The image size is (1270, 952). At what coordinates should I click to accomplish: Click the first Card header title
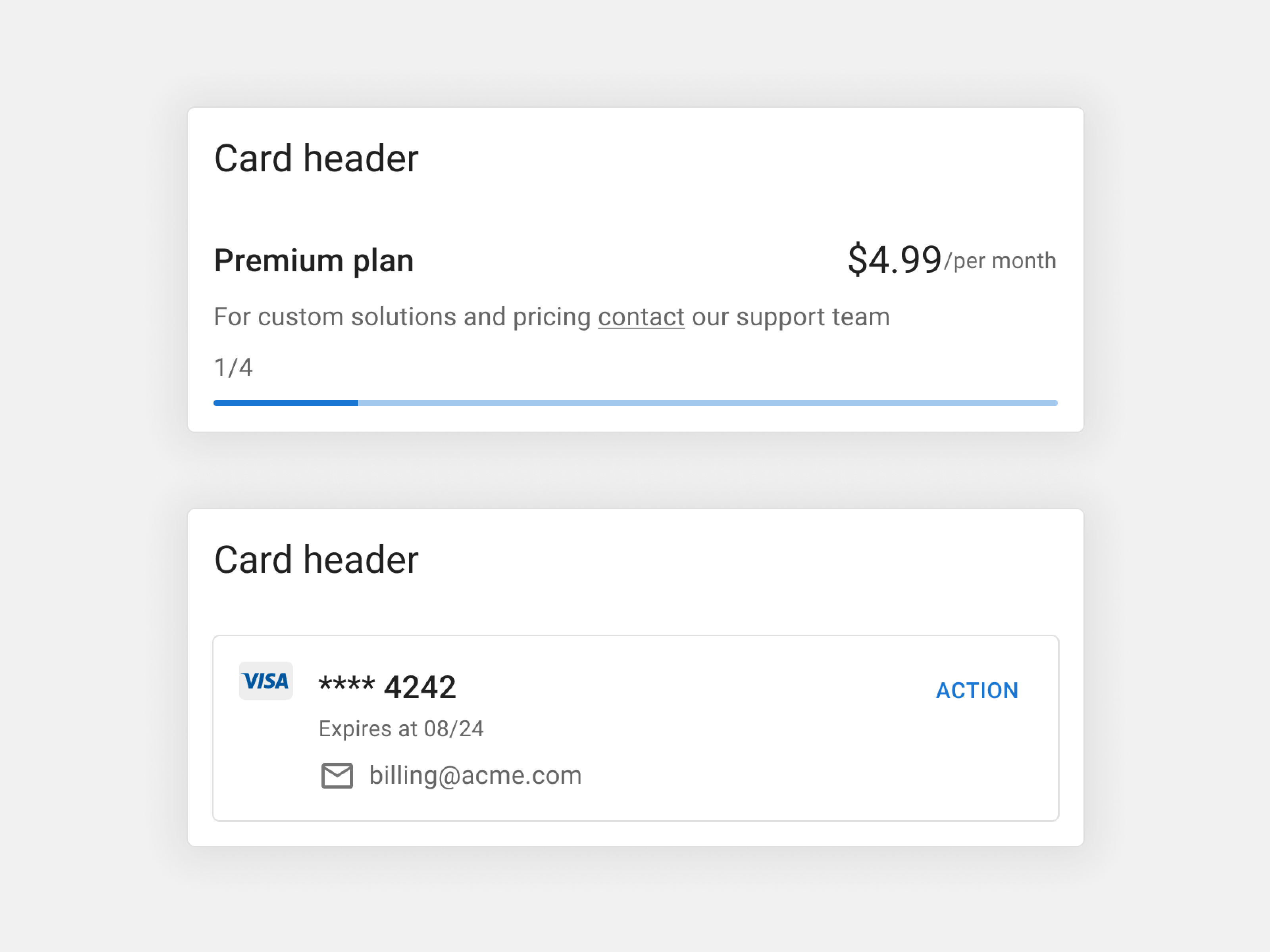(316, 158)
